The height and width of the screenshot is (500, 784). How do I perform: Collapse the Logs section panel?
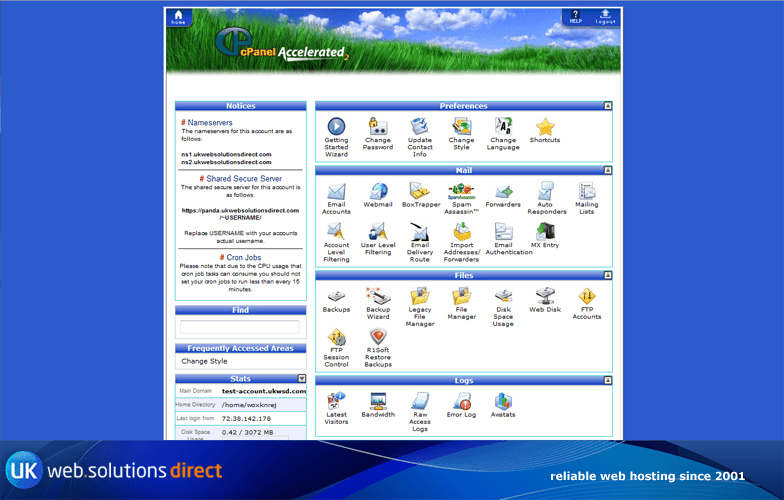click(607, 380)
